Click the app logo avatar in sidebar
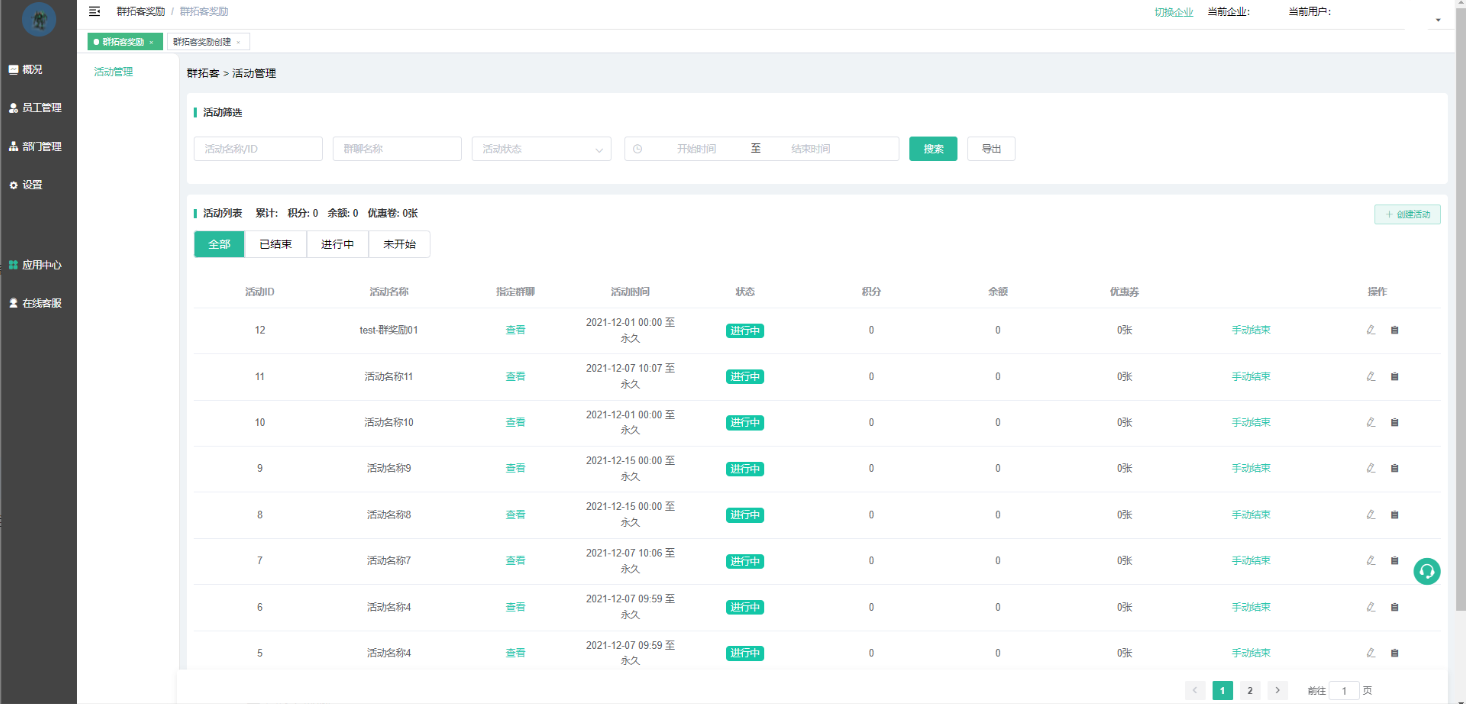 click(39, 19)
